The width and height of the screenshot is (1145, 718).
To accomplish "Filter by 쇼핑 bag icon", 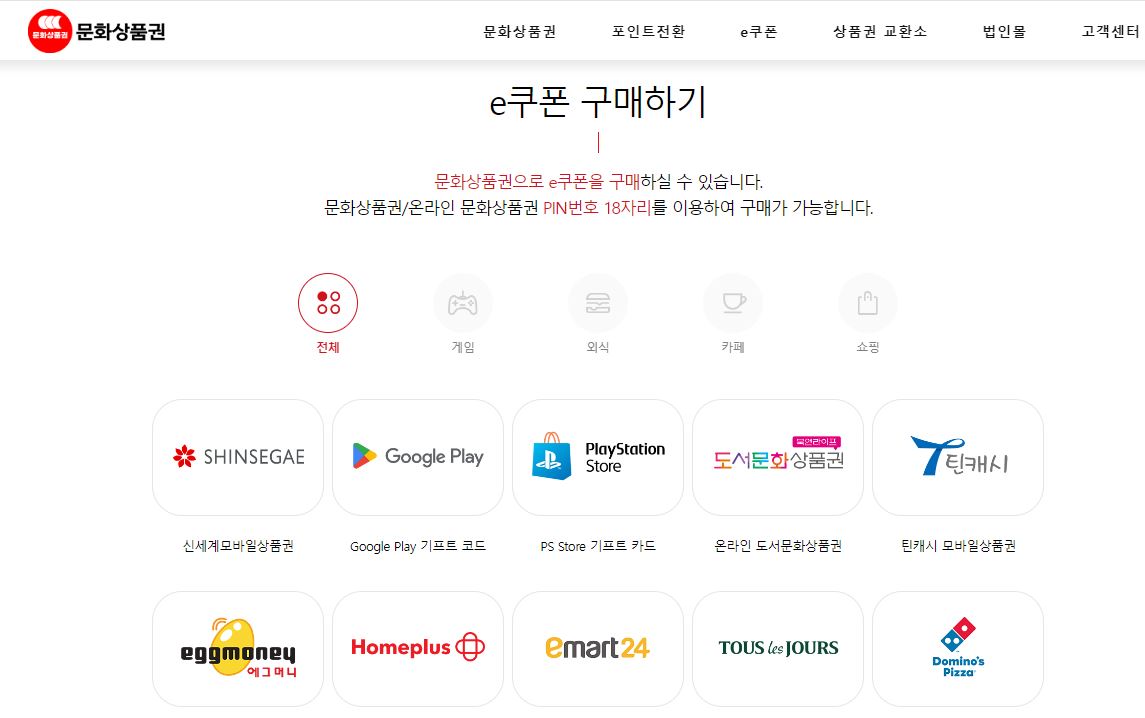I will click(868, 302).
